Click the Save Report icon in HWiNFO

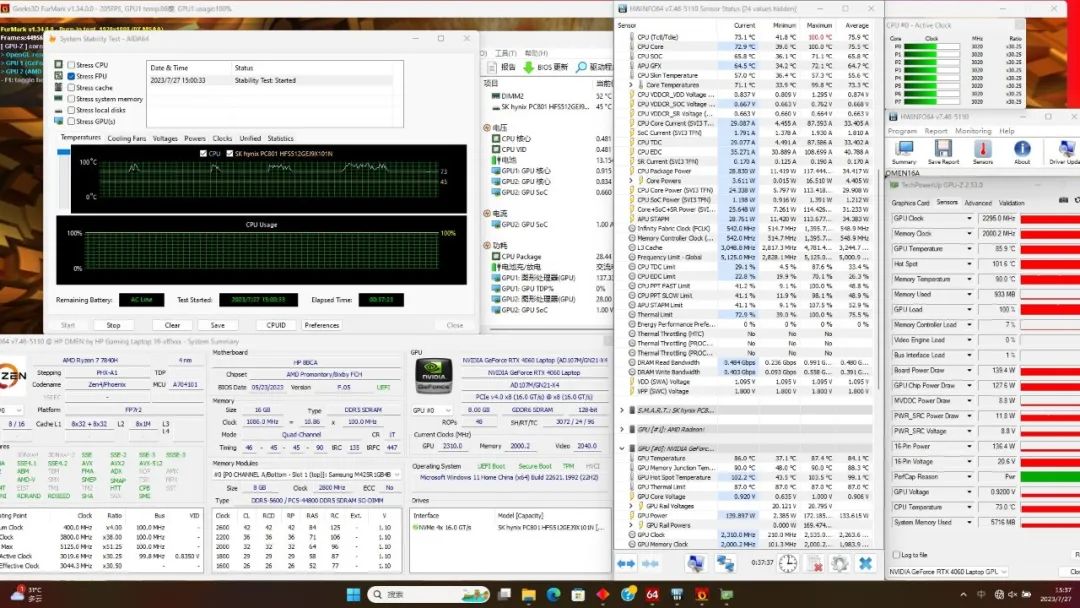pyautogui.click(x=943, y=152)
